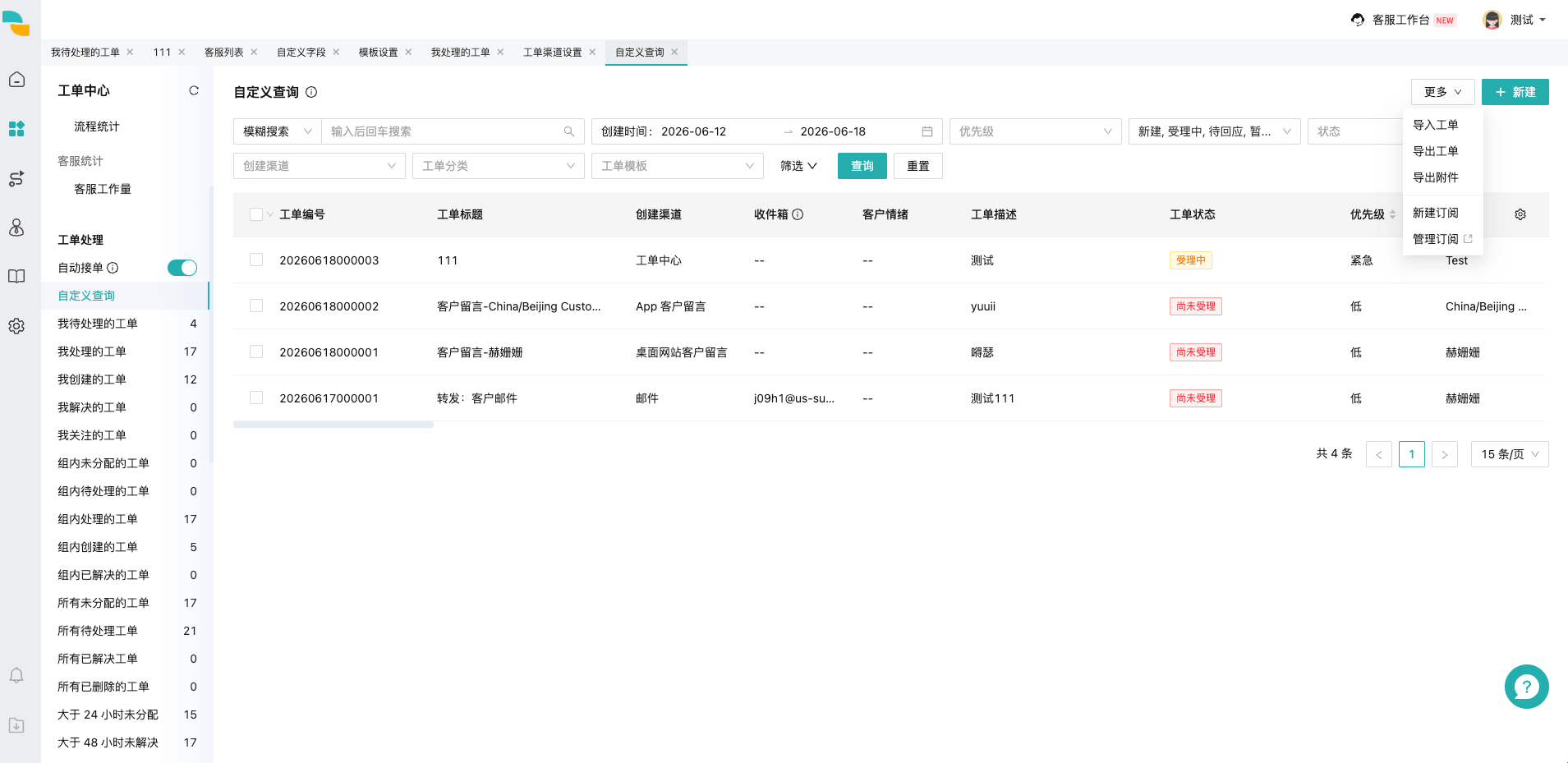The image size is (1568, 763).
Task: Open the home icon in left sidebar
Action: 16,80
